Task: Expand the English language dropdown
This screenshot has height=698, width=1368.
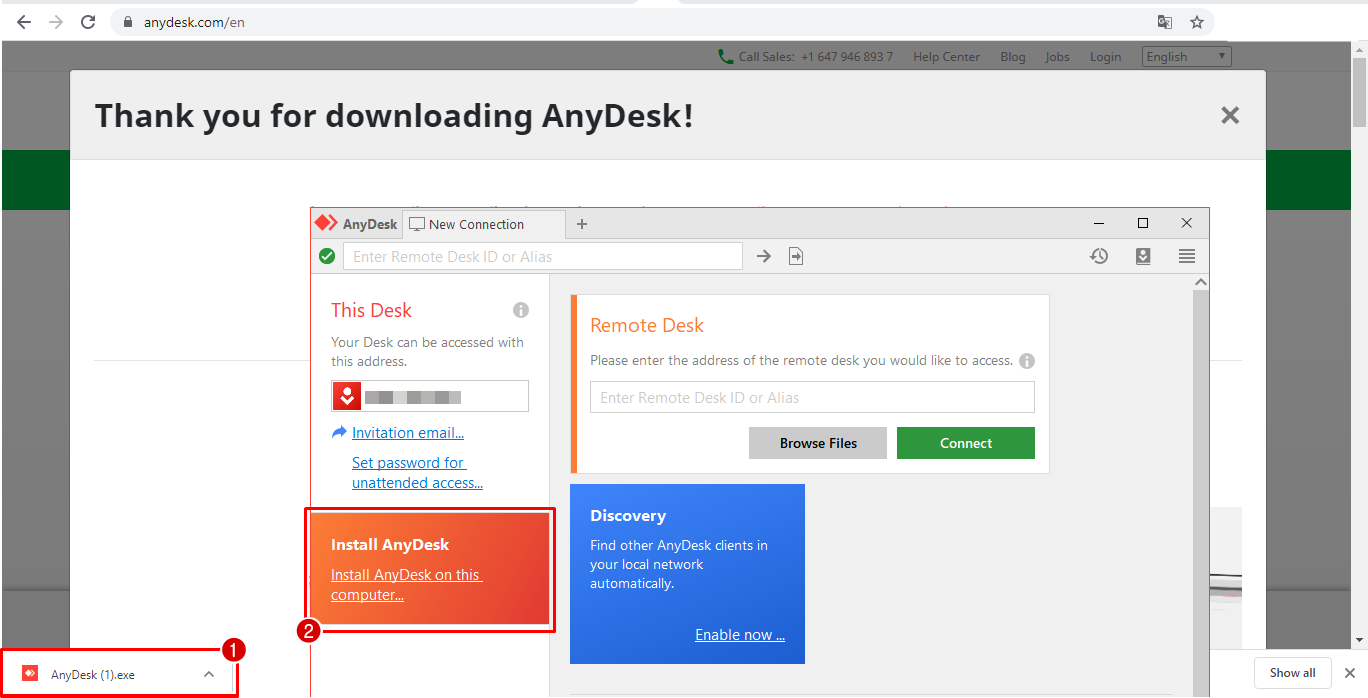Action: pos(1187,57)
